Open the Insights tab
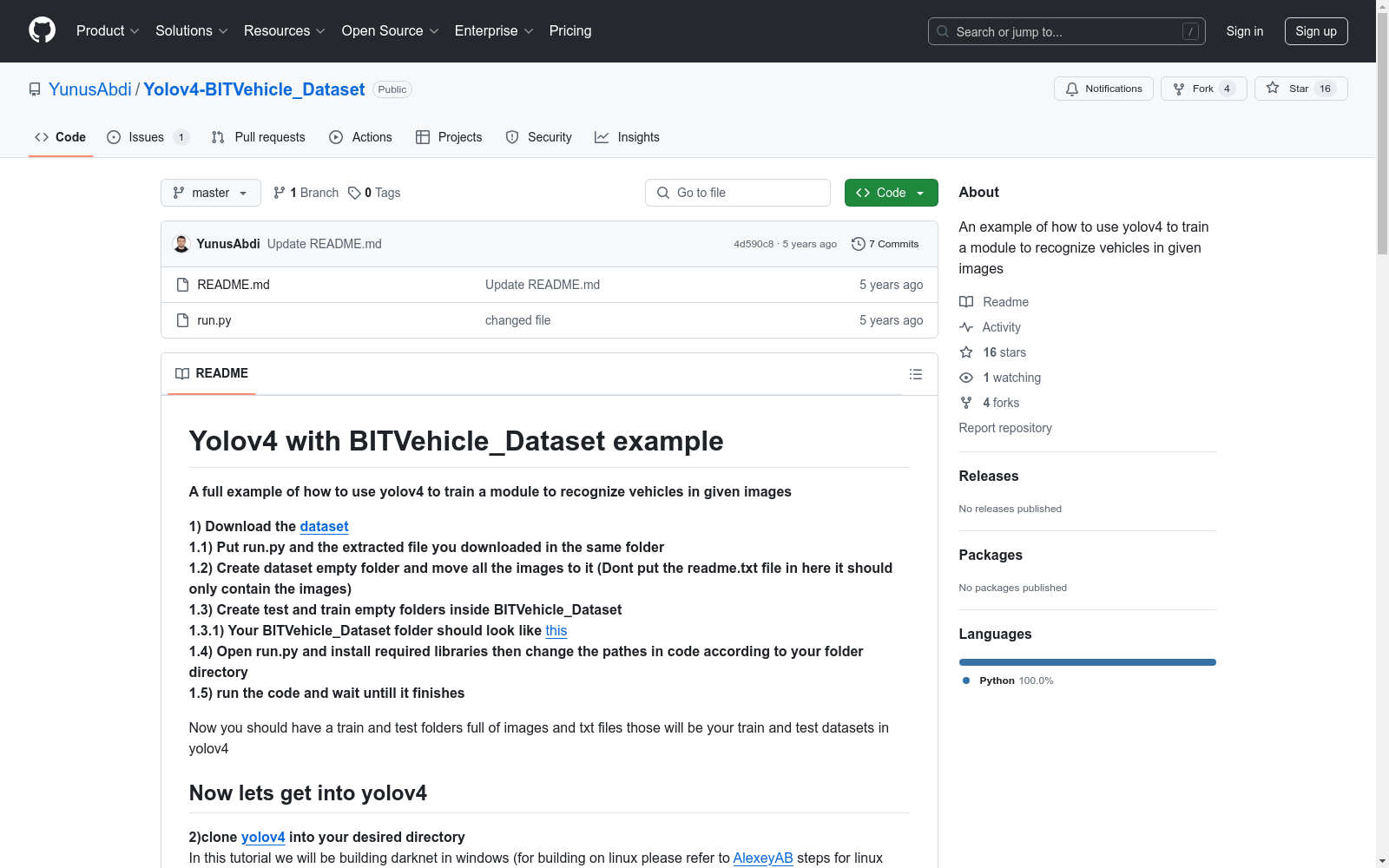 coord(627,137)
